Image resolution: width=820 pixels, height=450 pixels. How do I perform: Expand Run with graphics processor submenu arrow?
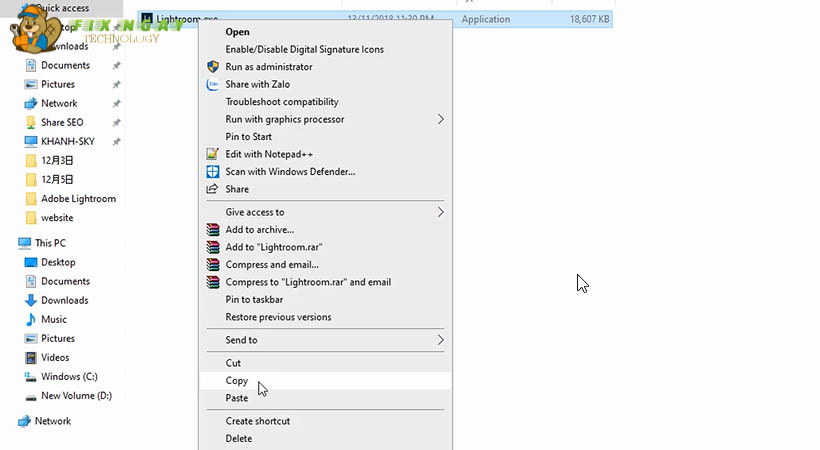(x=441, y=119)
